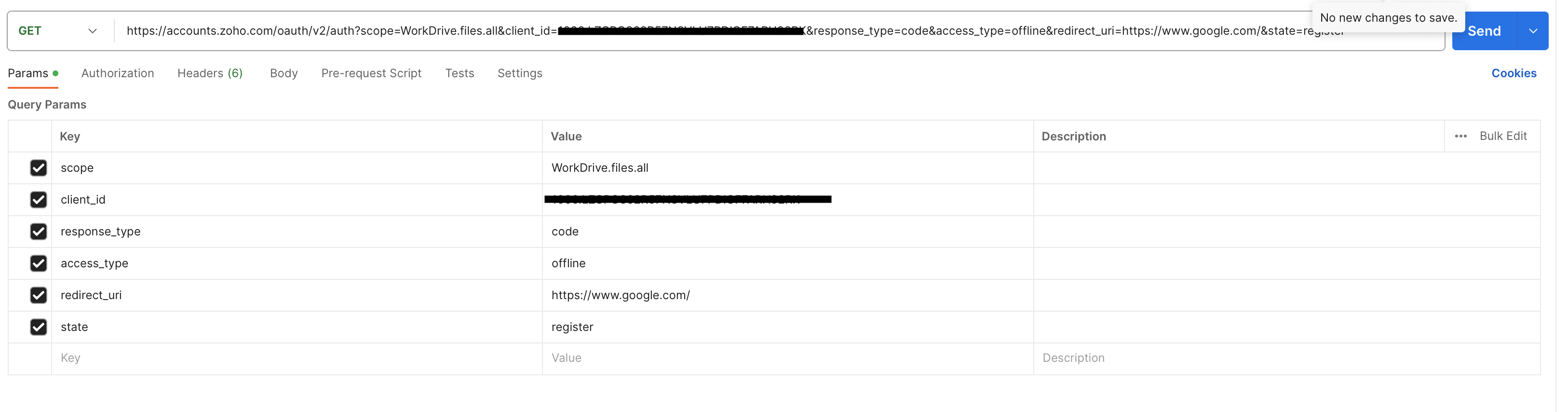
Task: Switch to the Authorization tab
Action: click(x=118, y=73)
